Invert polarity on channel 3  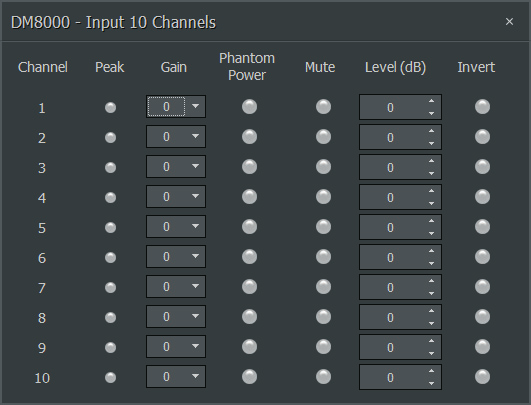[x=483, y=167]
